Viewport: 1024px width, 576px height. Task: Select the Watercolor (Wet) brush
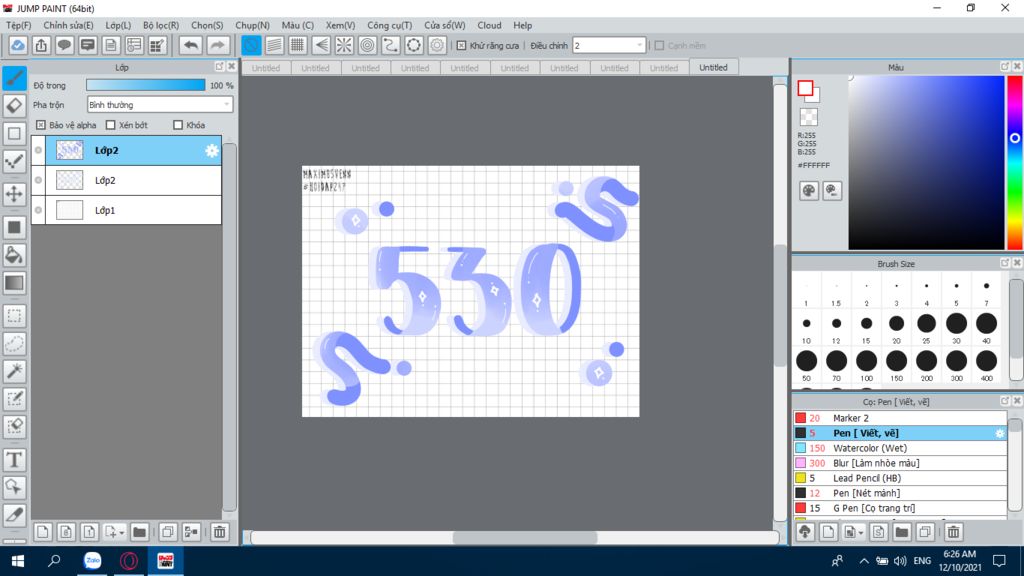point(900,448)
